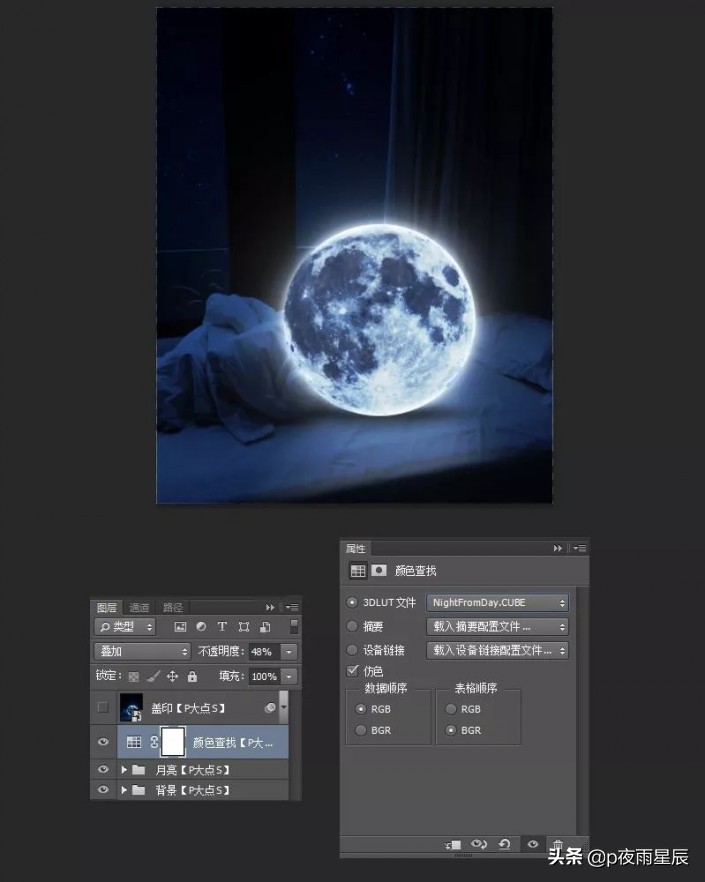Screen dimensions: 705x882
Task: Select the mask icon in Properties panel
Action: [379, 571]
